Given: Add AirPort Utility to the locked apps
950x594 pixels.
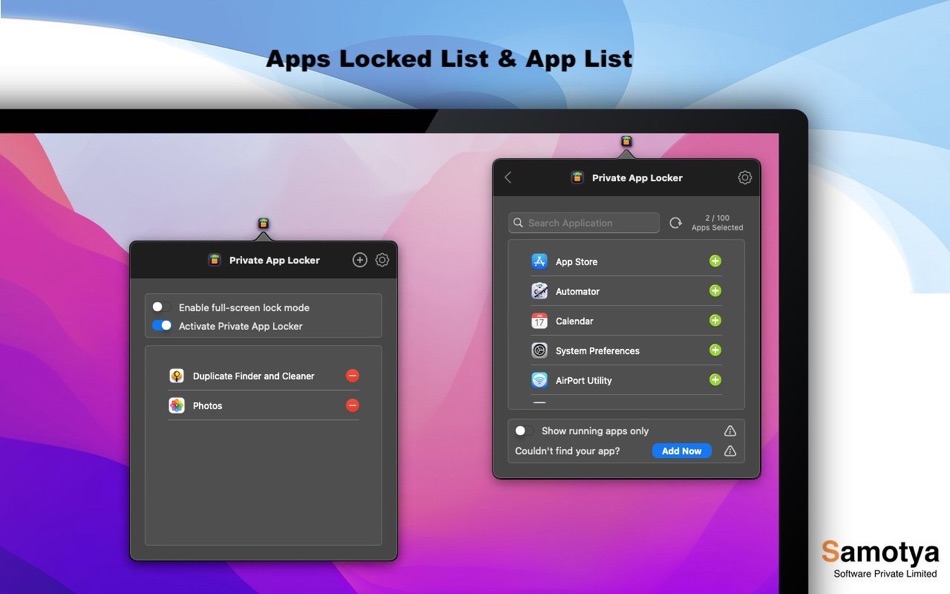Looking at the screenshot, I should tap(716, 380).
